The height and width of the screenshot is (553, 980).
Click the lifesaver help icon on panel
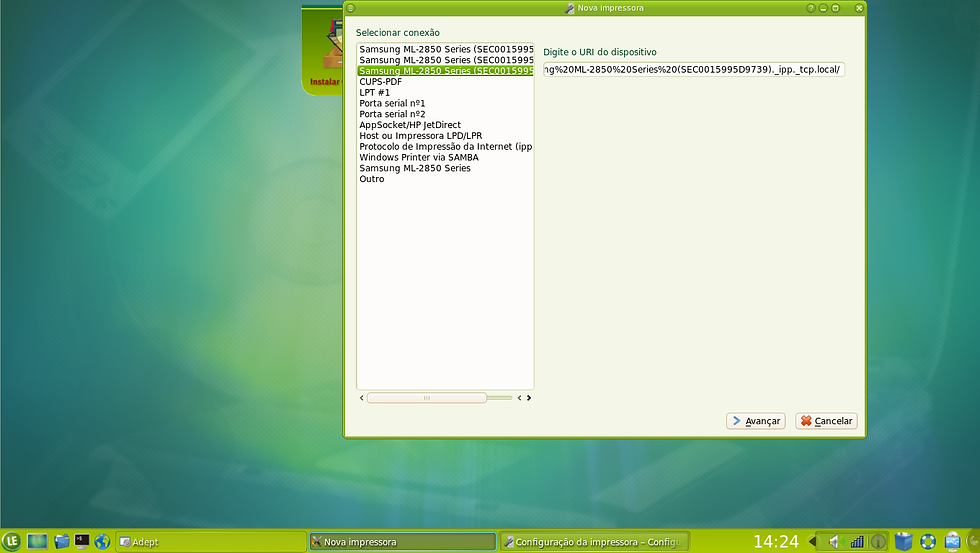point(928,541)
